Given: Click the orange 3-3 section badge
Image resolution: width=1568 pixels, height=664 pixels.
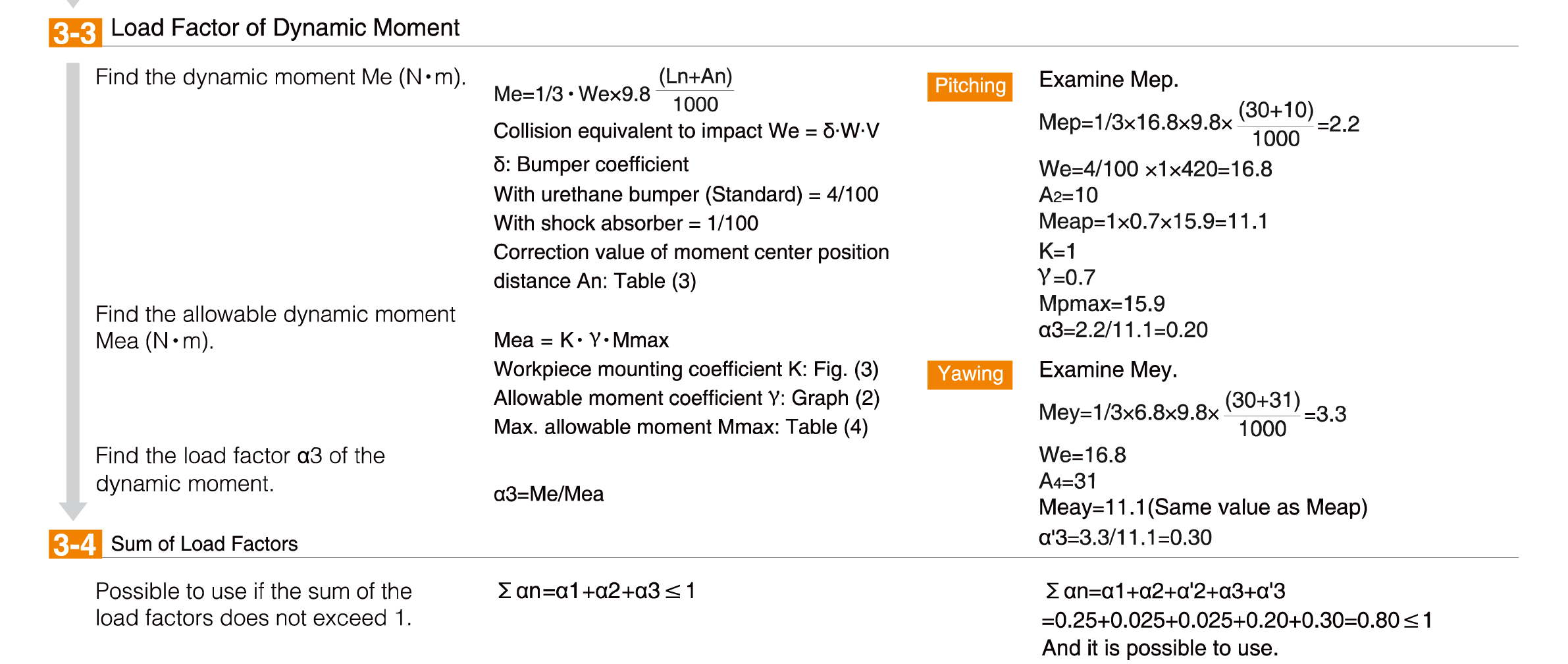Looking at the screenshot, I should pos(75,33).
